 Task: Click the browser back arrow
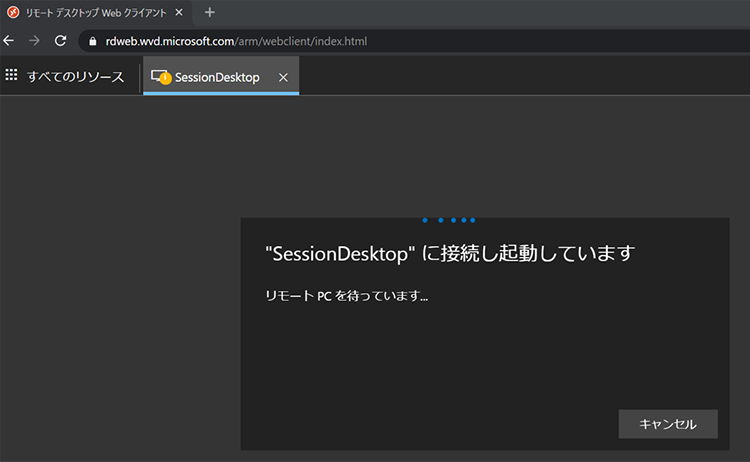[9, 41]
